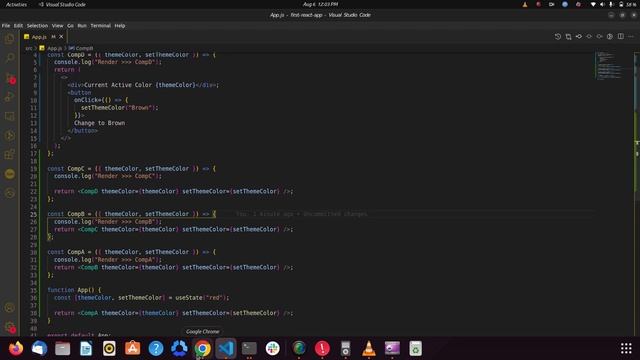Click the VLC cone tray icon in top bar

point(525,4)
